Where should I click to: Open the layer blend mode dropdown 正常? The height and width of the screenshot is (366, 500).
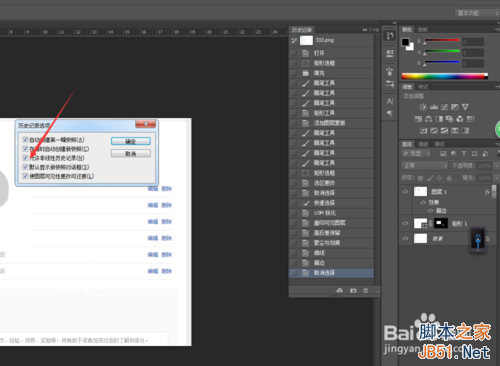click(425, 166)
